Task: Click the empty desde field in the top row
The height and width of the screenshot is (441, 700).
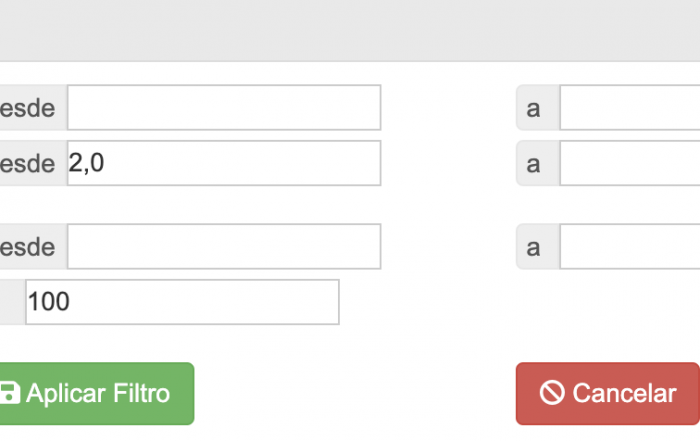Action: coord(224,108)
